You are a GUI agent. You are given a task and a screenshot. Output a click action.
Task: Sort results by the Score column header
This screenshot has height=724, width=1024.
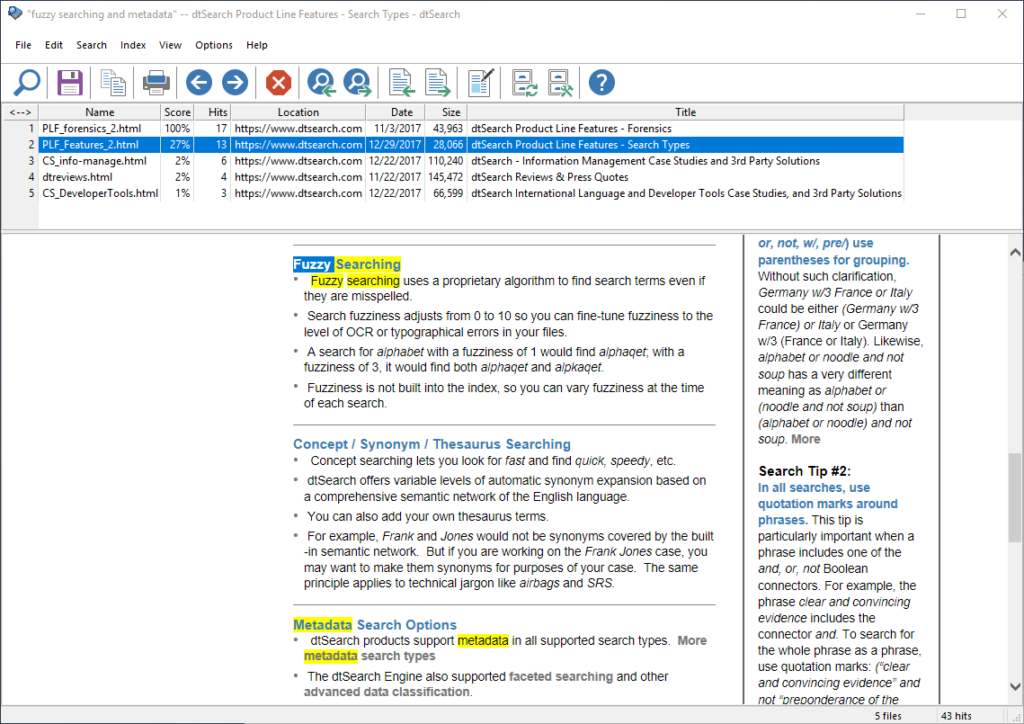177,112
